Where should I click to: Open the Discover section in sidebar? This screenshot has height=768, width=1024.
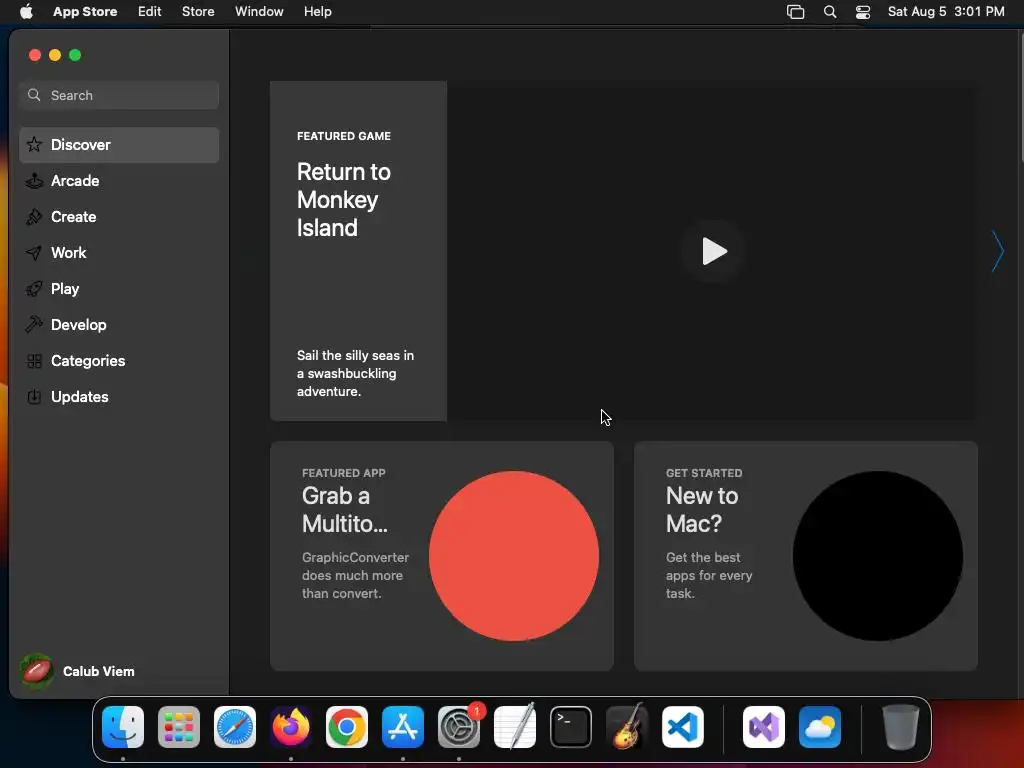[x=119, y=145]
